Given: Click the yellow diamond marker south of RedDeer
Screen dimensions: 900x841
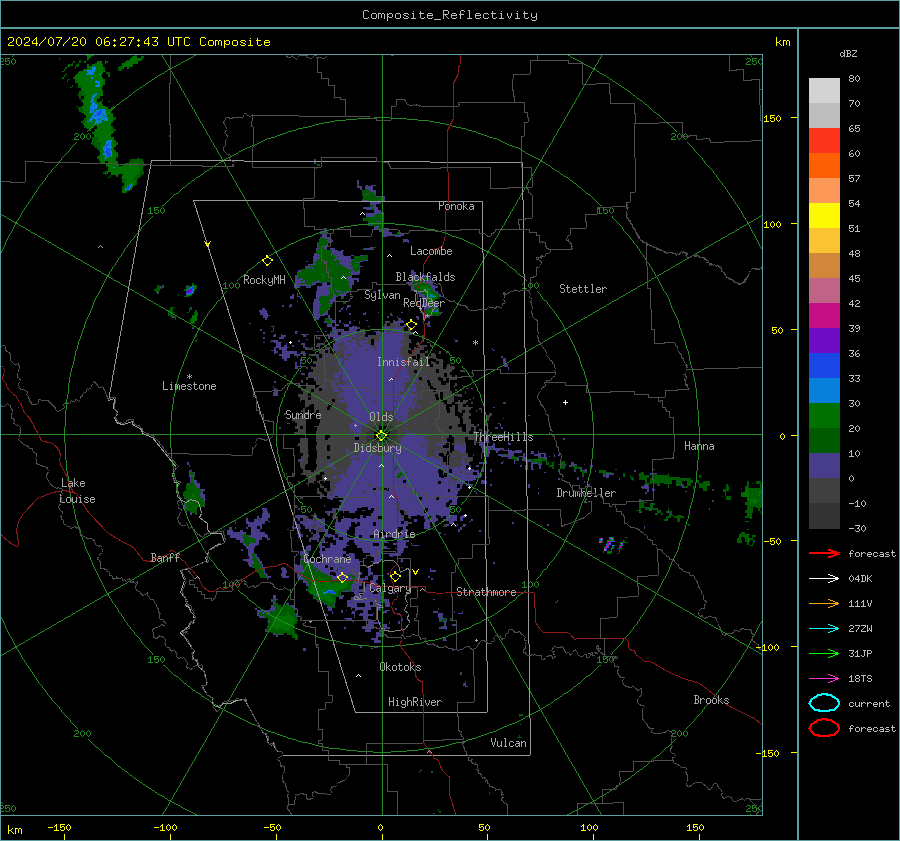Looking at the screenshot, I should tap(411, 325).
